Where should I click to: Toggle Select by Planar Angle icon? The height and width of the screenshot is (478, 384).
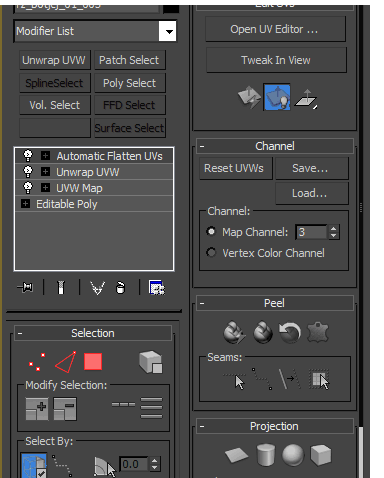click(105, 466)
